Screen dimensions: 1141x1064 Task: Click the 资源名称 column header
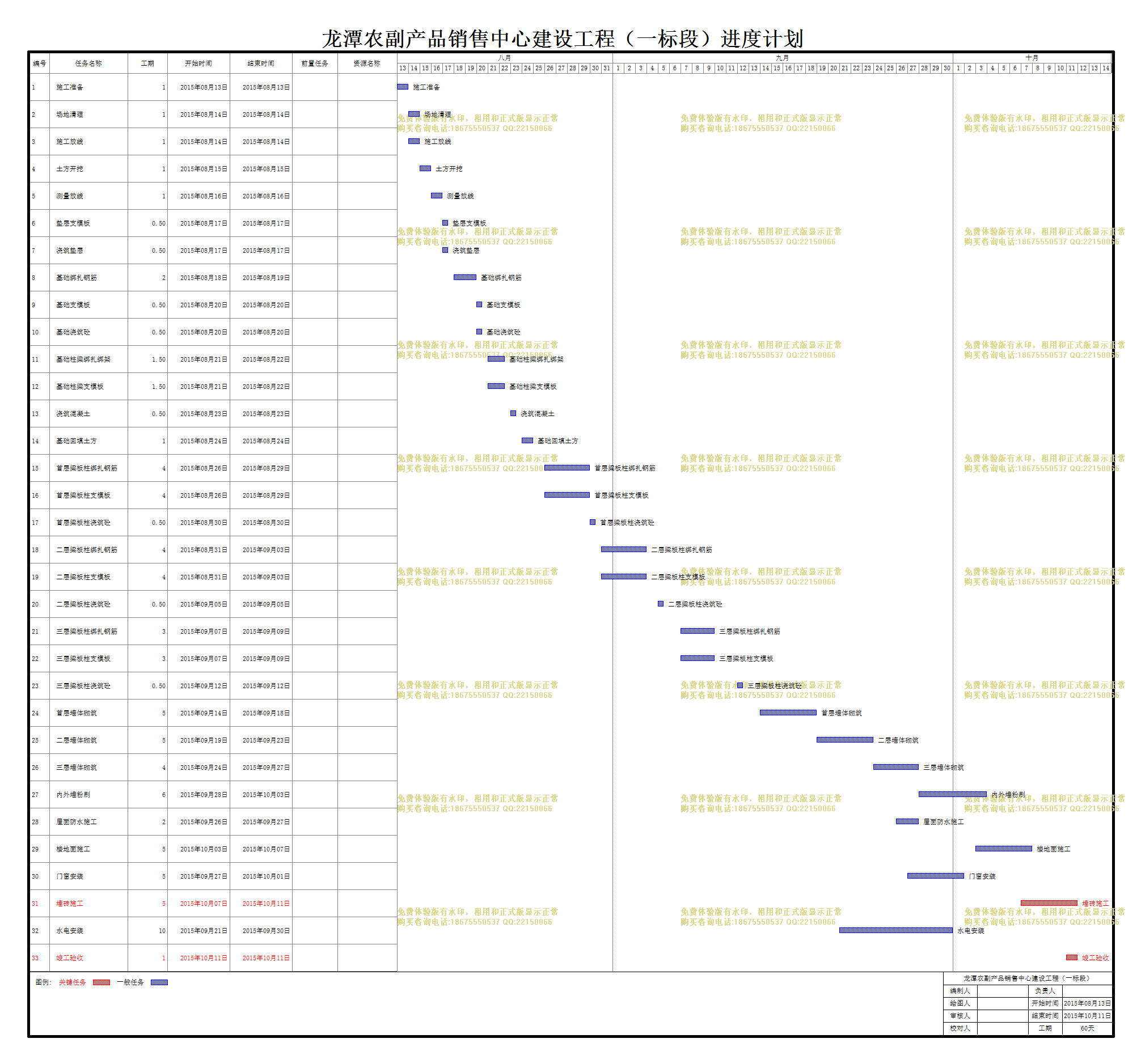coord(367,63)
